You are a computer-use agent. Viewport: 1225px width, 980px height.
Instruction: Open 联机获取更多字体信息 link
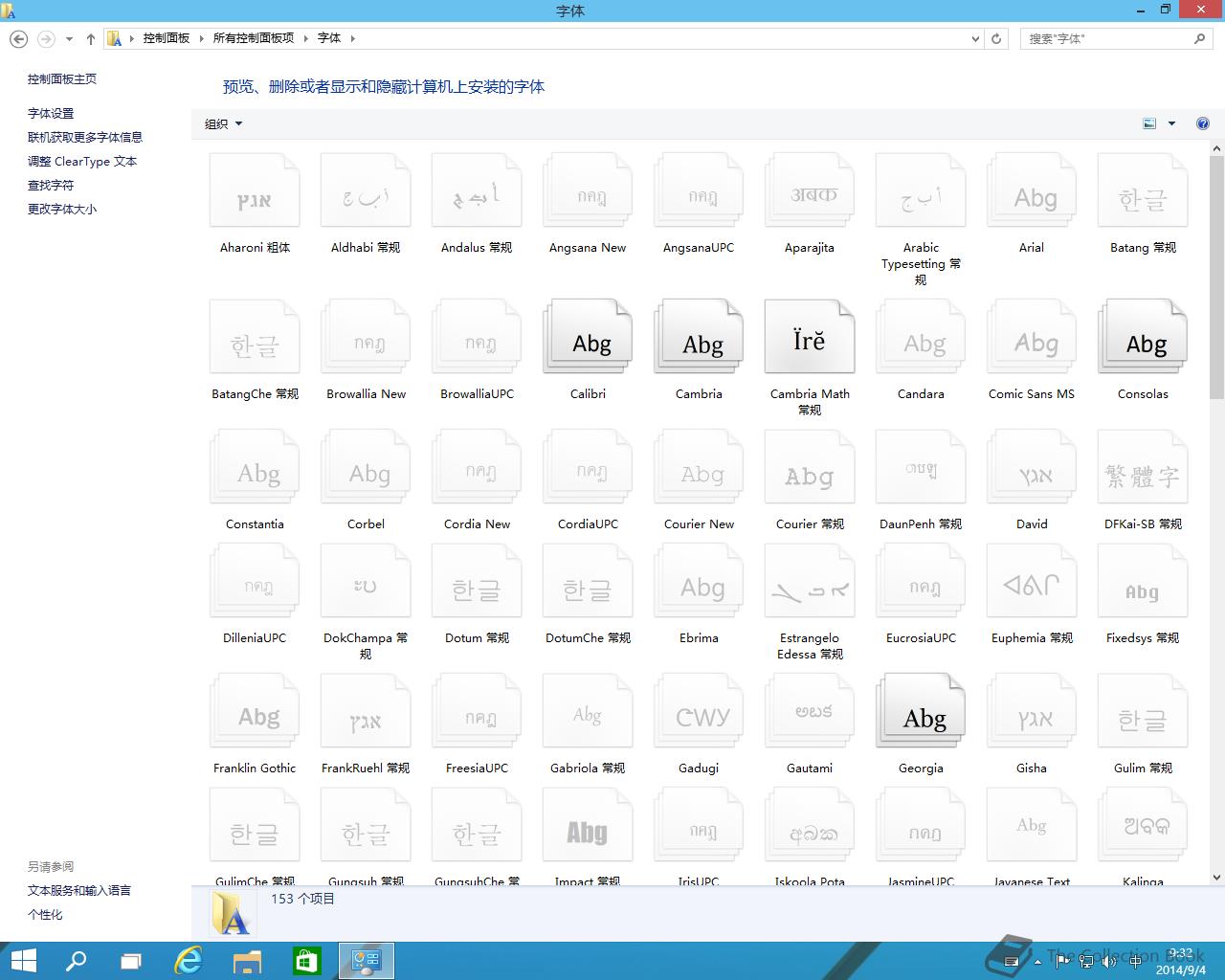pyautogui.click(x=85, y=138)
